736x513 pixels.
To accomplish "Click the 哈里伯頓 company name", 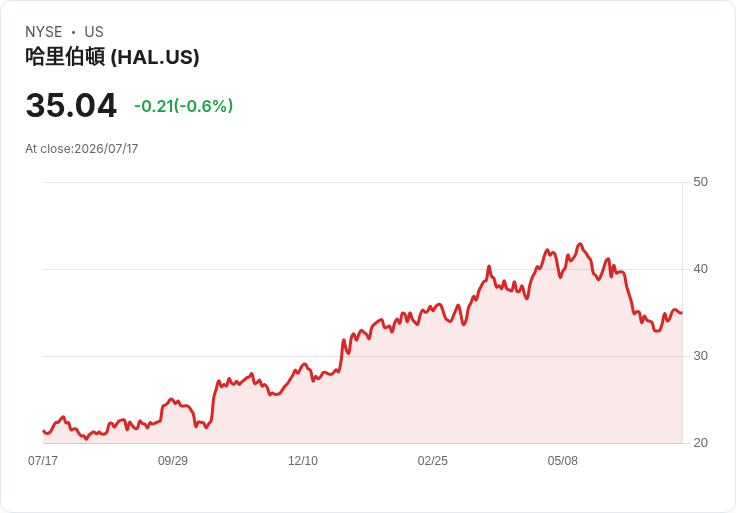I will tap(65, 57).
